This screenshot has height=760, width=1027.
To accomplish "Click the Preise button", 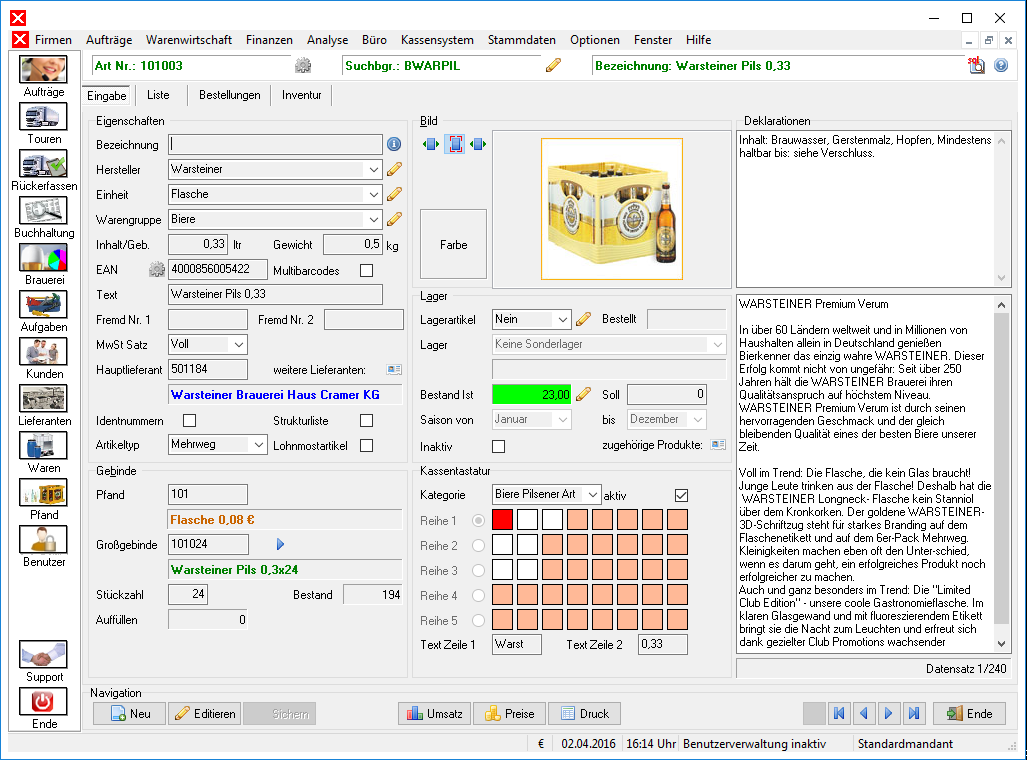I will (x=510, y=713).
